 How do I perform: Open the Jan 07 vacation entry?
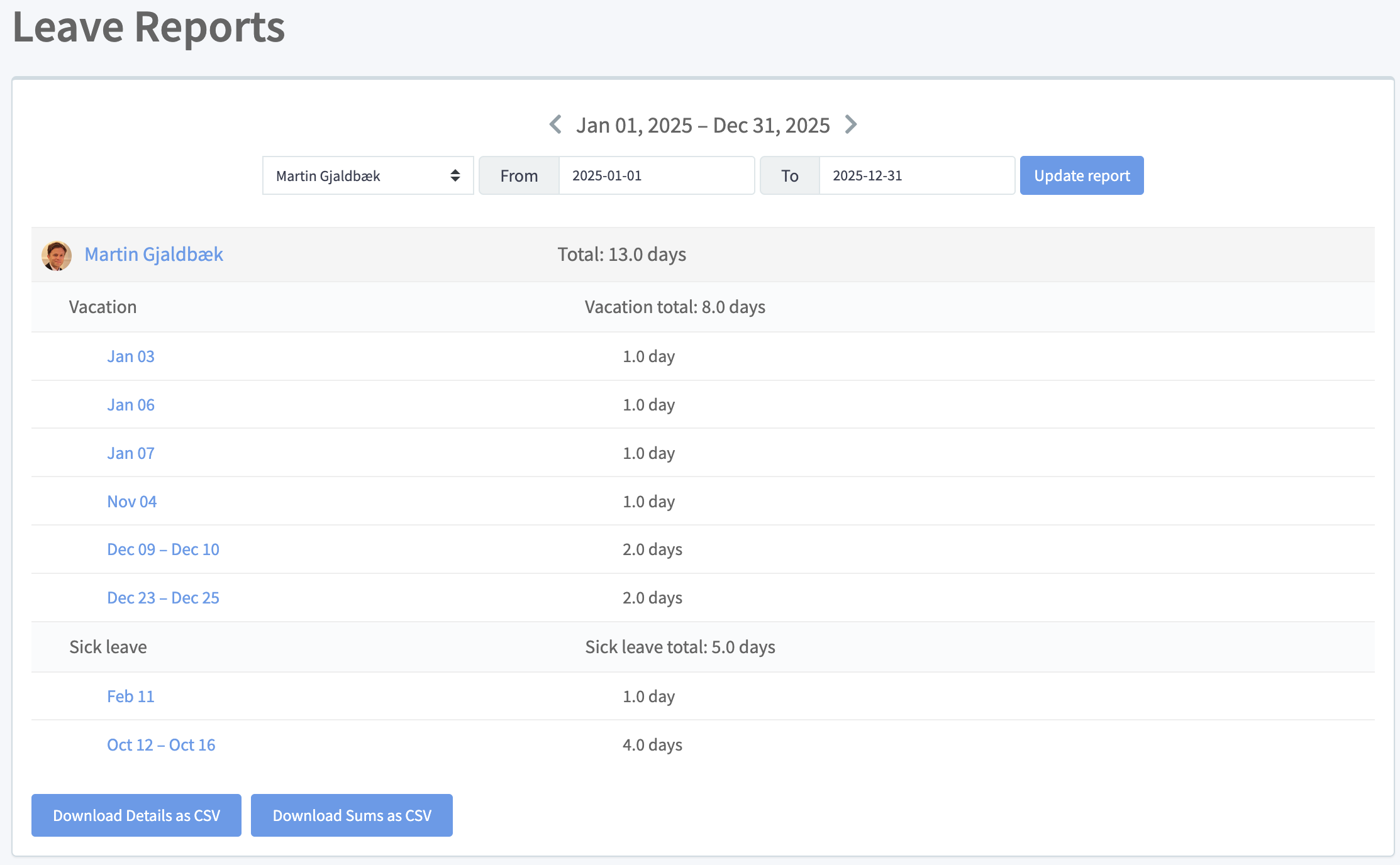tap(130, 453)
